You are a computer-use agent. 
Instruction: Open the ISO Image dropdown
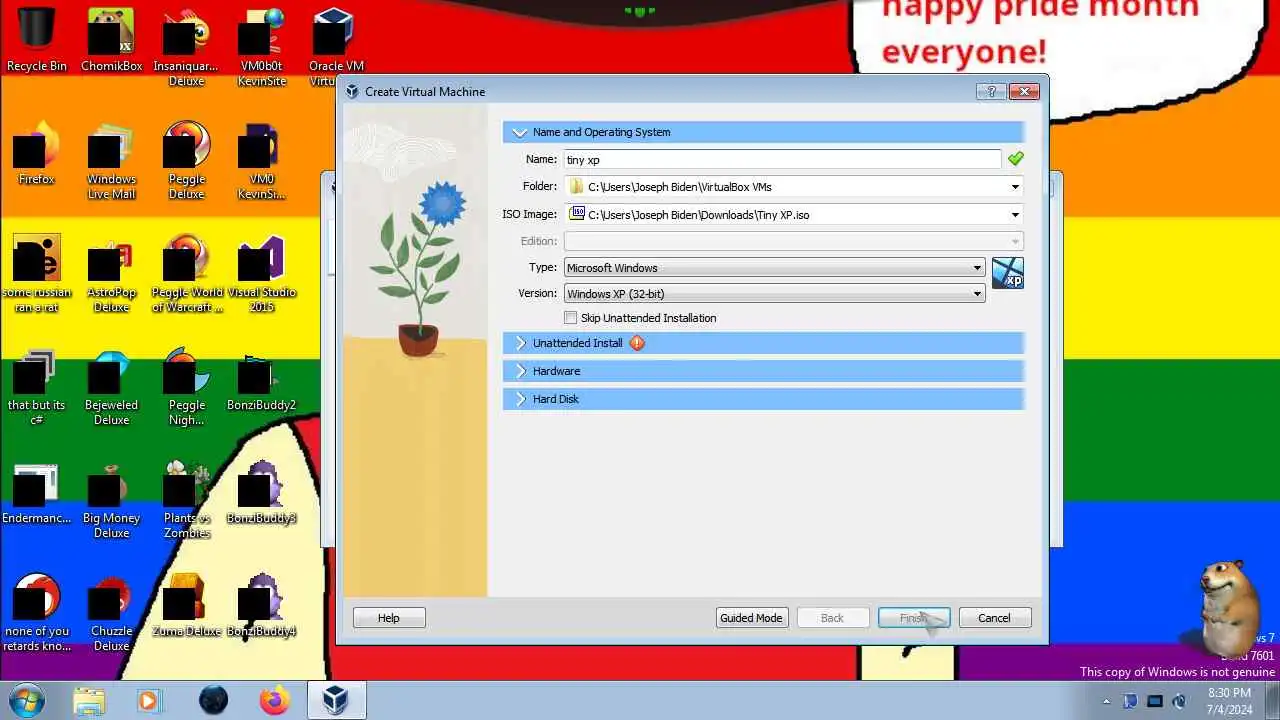coord(1015,214)
